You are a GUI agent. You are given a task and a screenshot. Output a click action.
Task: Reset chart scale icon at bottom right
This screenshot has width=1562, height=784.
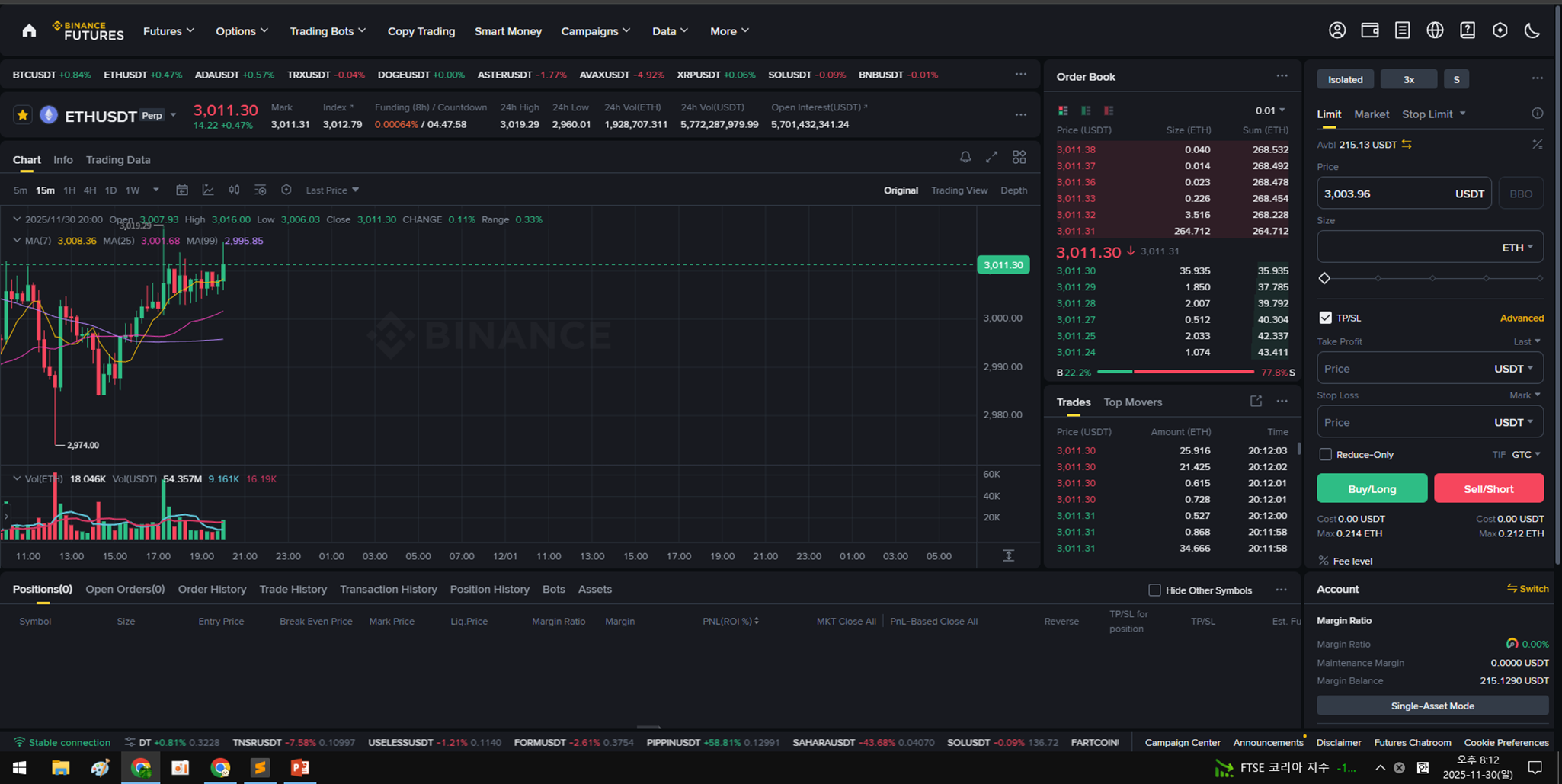[x=1009, y=555]
